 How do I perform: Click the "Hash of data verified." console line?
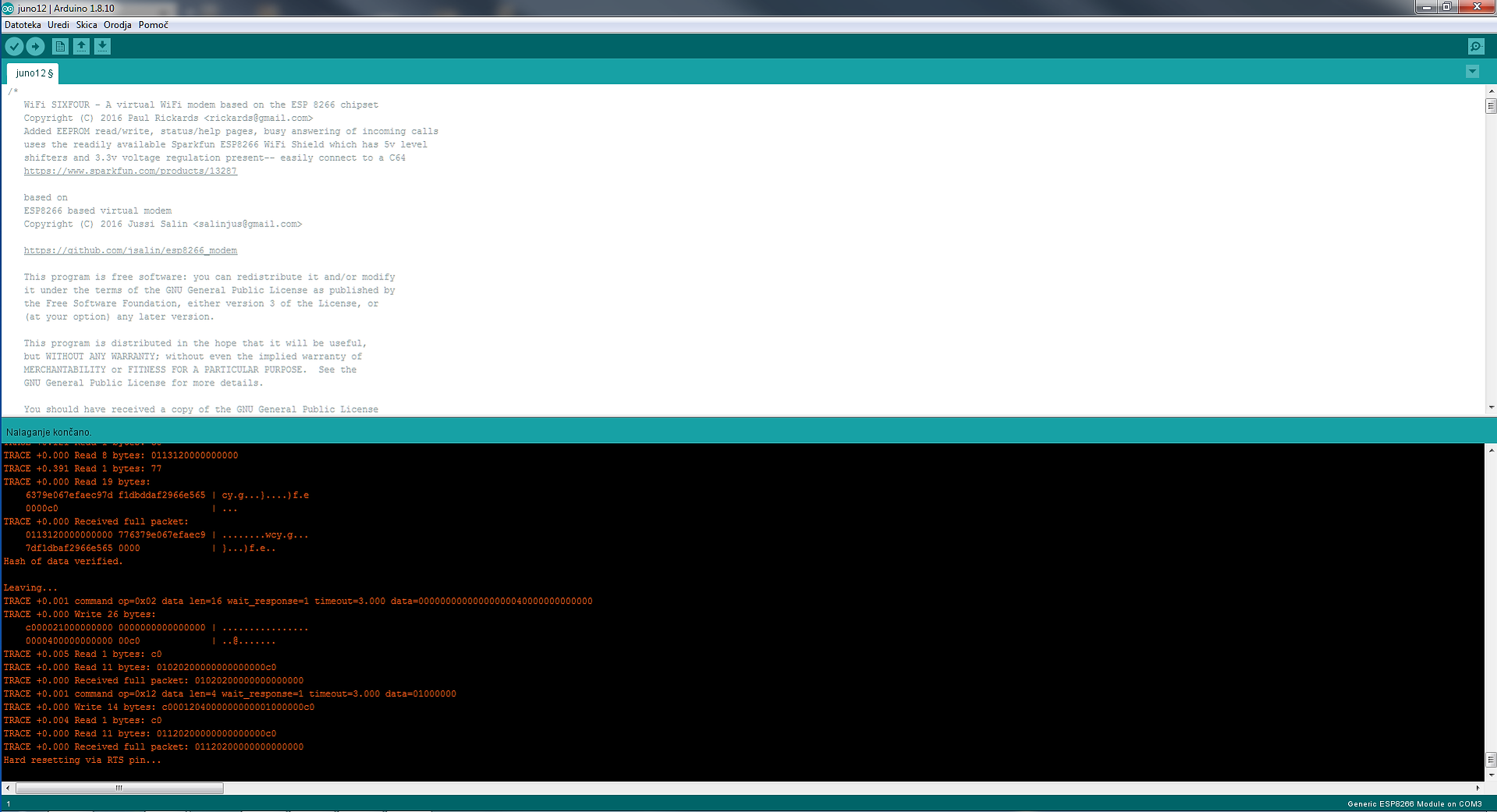click(63, 561)
